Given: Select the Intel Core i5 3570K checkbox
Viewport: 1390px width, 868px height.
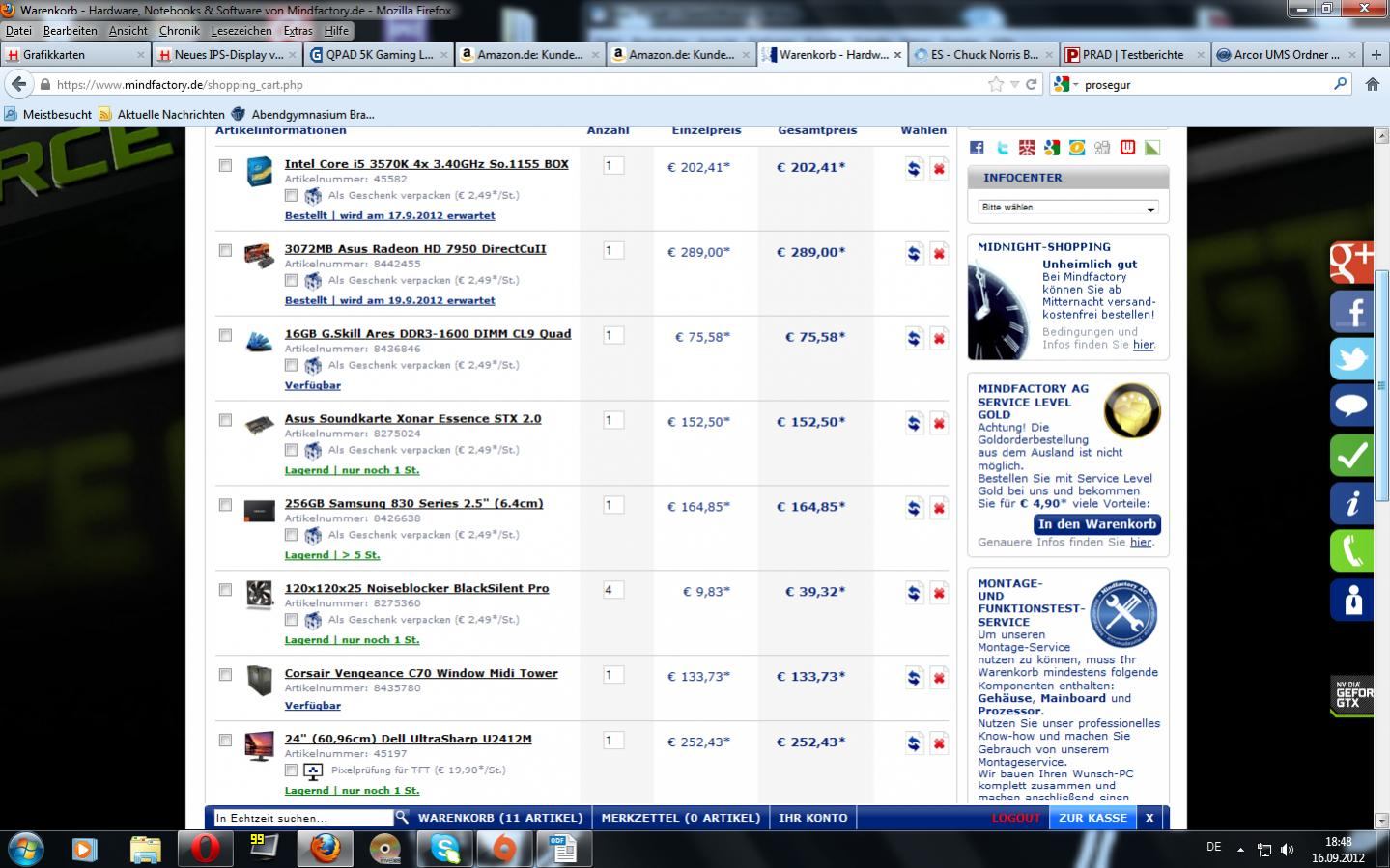Looking at the screenshot, I should pyautogui.click(x=225, y=165).
